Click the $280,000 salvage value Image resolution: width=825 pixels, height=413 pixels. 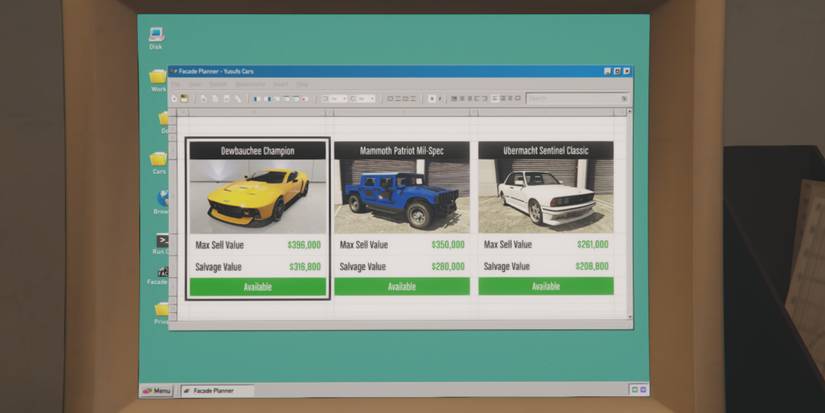448,267
